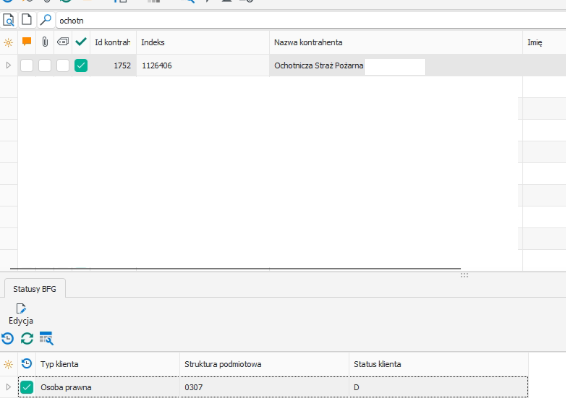Click the paperclip attachment column header
Viewport: 566px width, 409px height.
(45, 42)
